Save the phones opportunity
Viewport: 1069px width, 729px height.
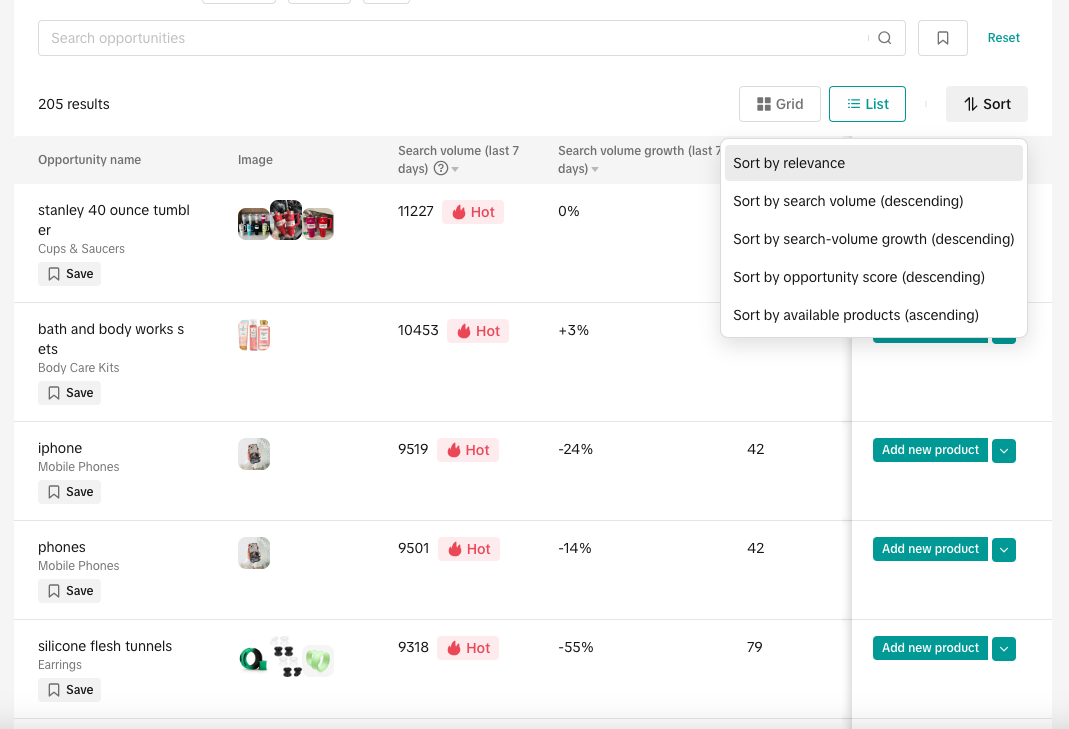[x=70, y=591]
